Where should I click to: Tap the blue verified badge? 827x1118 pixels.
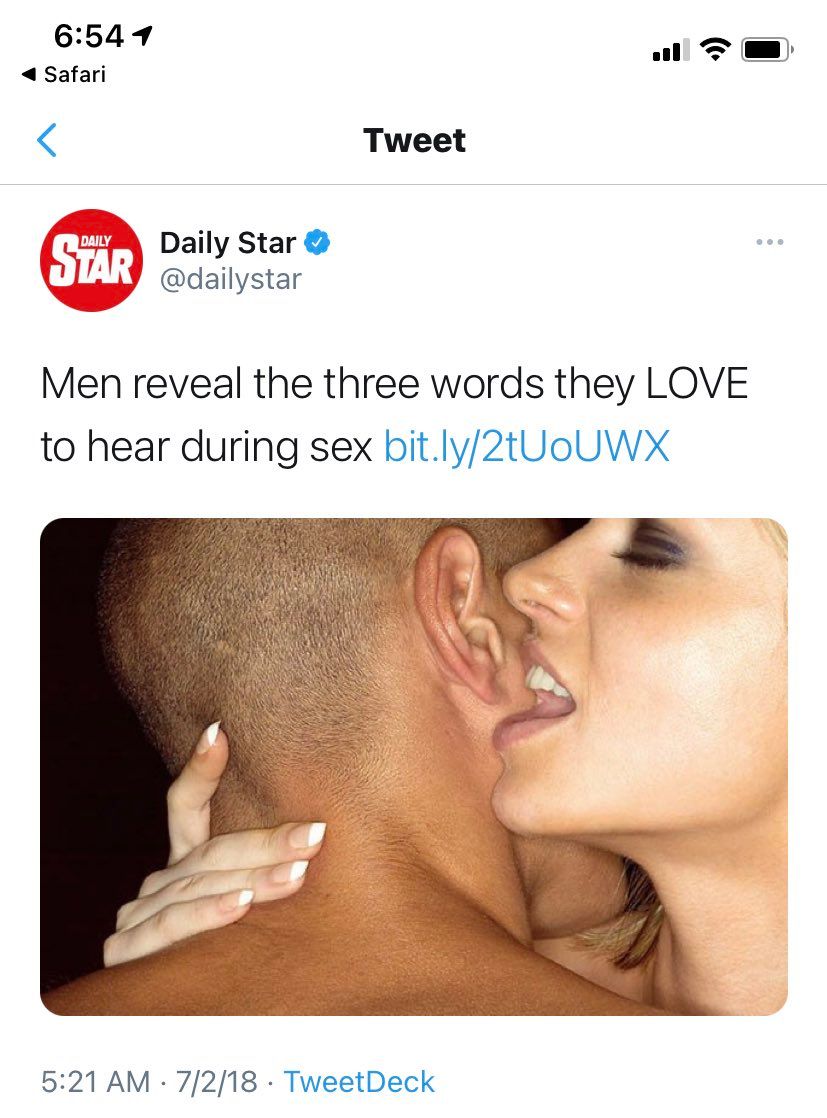click(x=317, y=242)
